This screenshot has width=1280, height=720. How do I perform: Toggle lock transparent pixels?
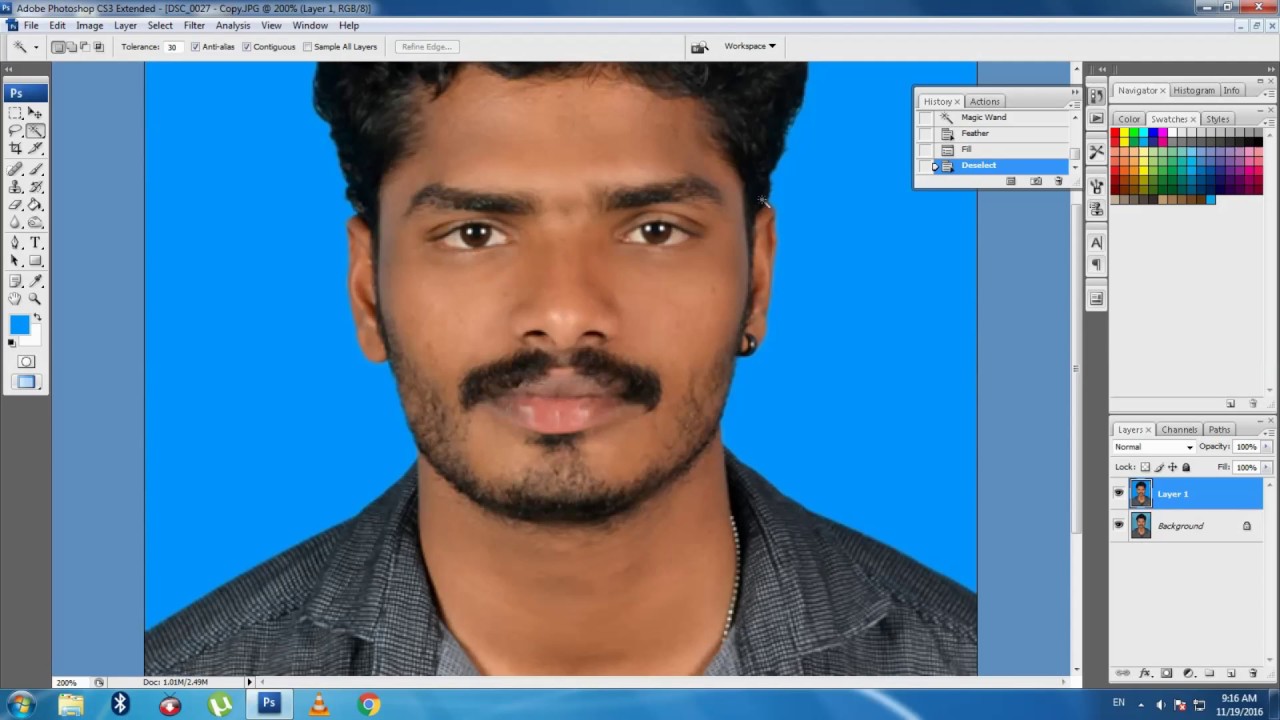1145,467
